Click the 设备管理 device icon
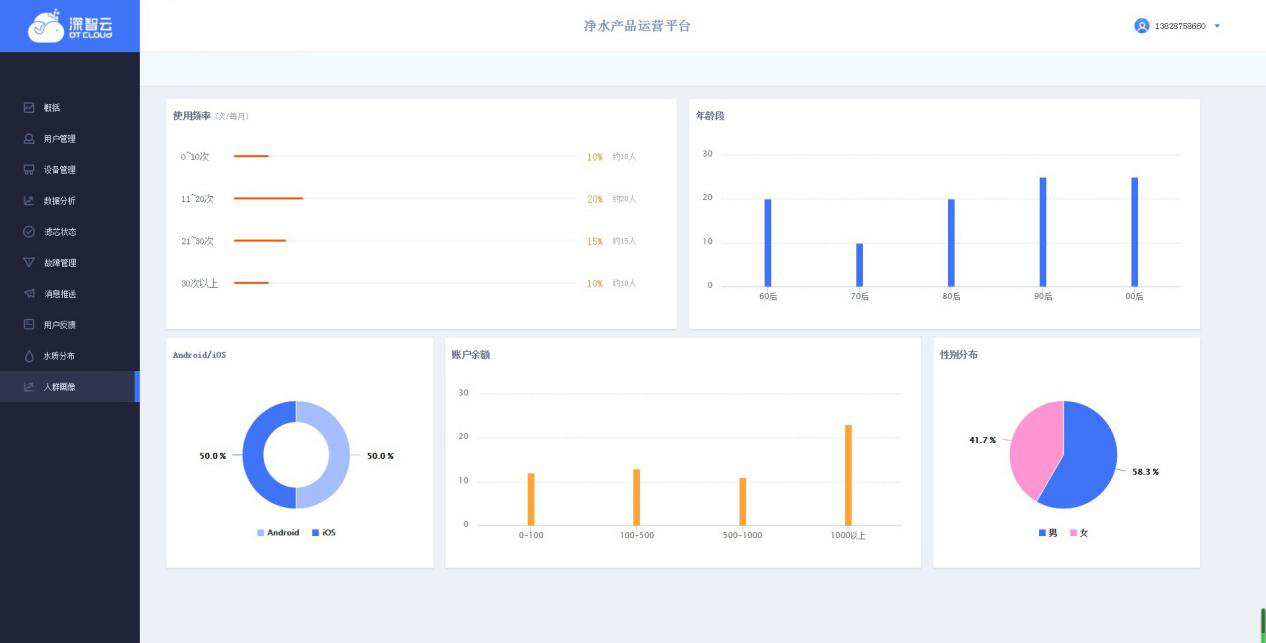This screenshot has height=643, width=1266. (x=29, y=170)
